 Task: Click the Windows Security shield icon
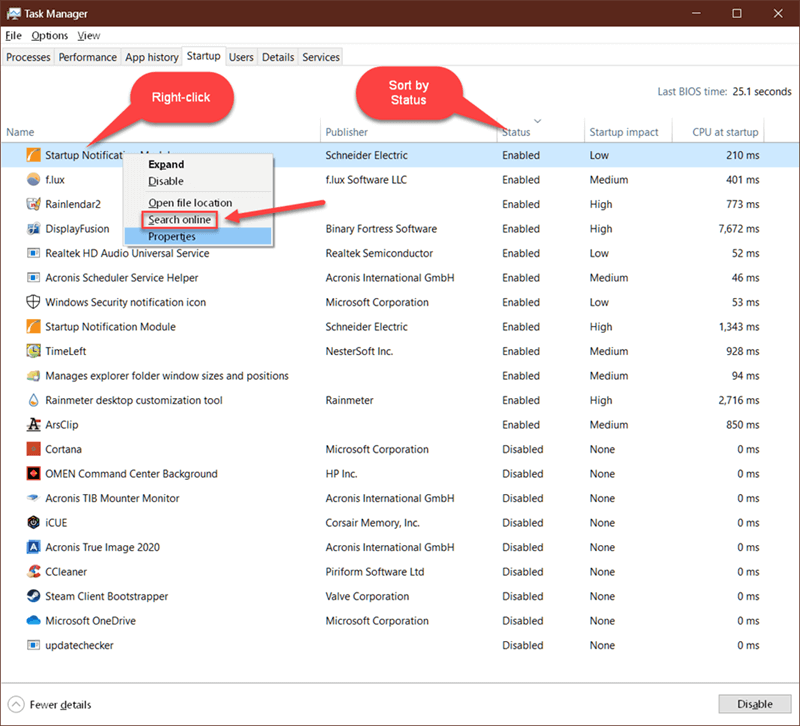click(x=33, y=302)
